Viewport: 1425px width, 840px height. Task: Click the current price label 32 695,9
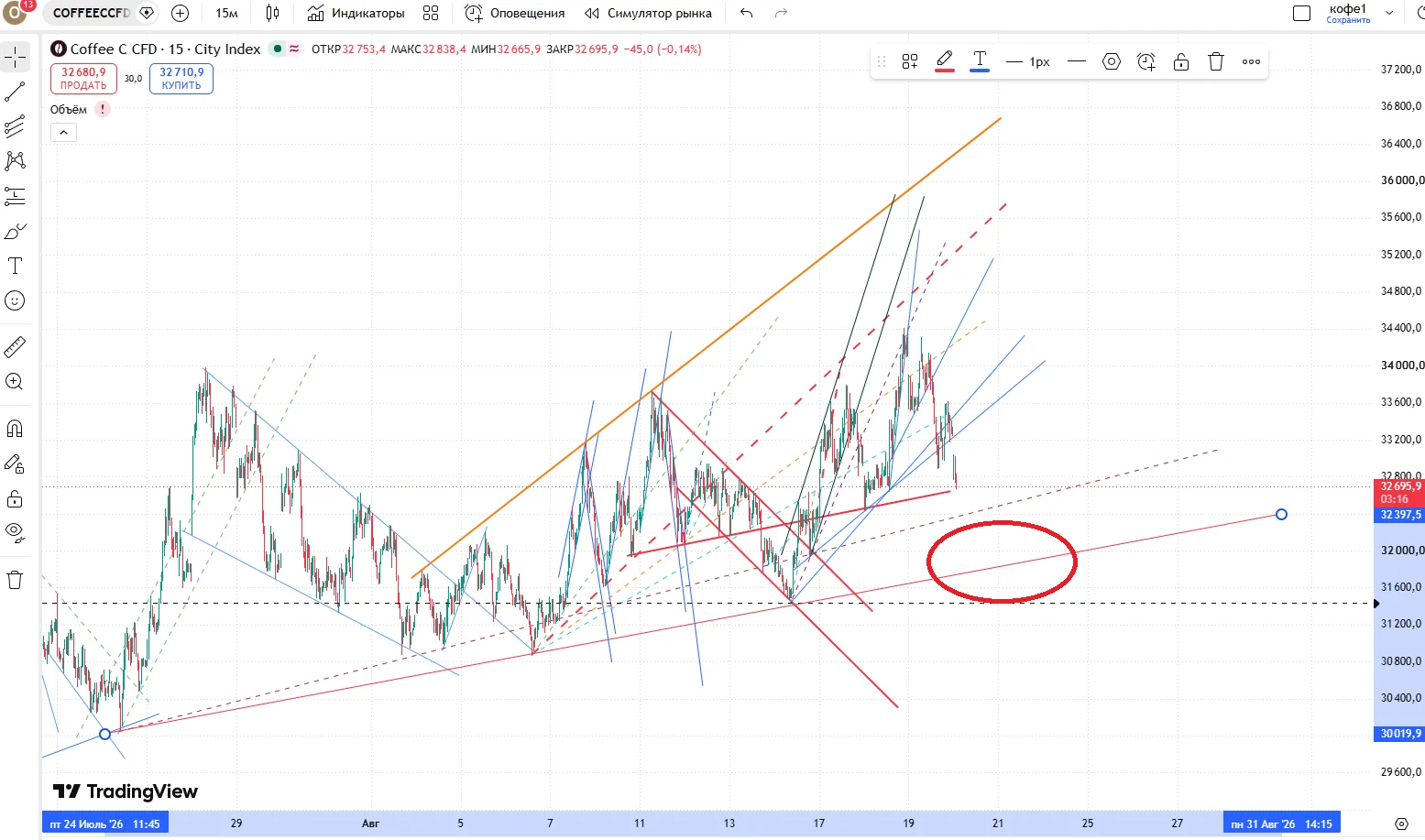tap(1400, 492)
